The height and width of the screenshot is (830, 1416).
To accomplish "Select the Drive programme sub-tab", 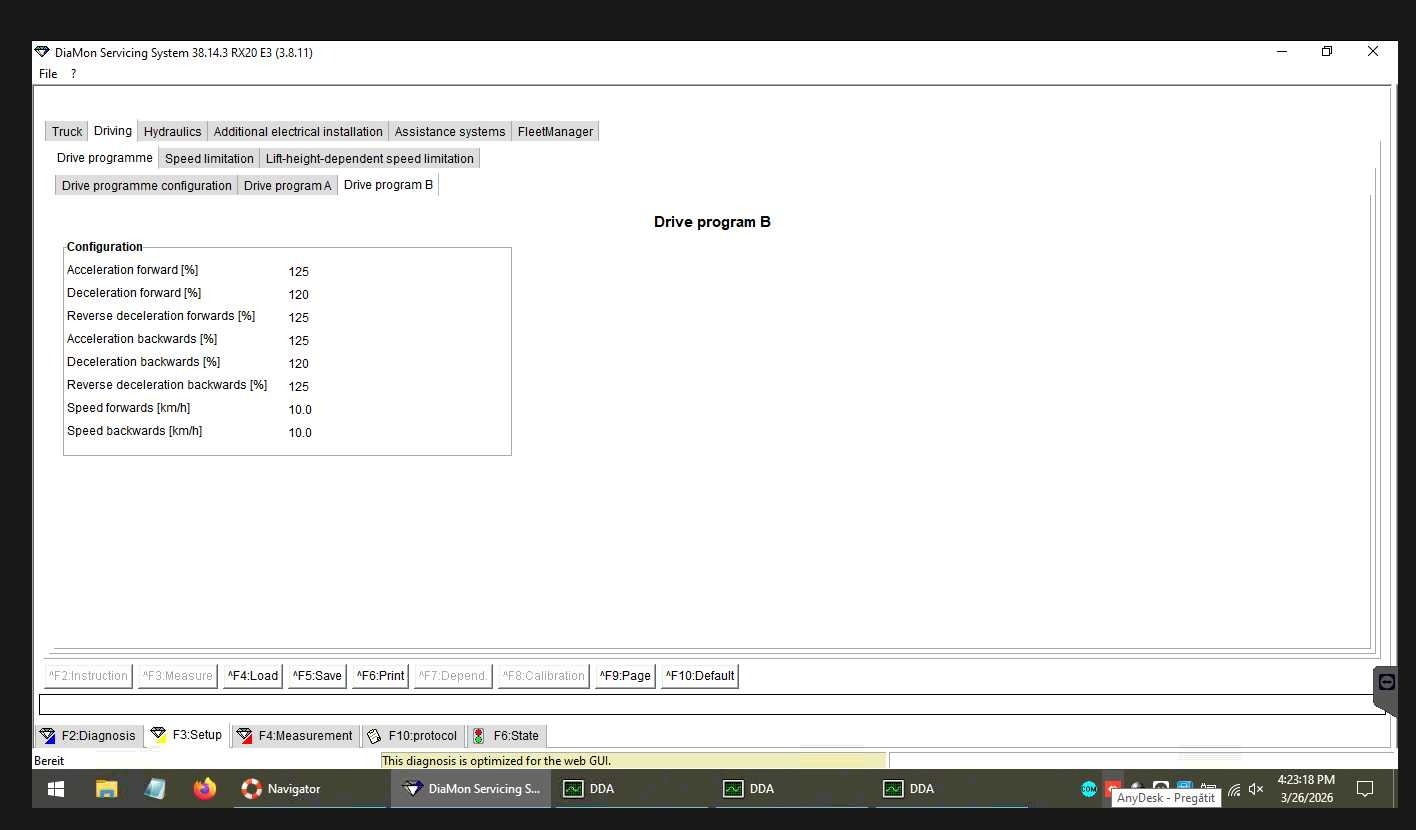I will (x=105, y=158).
